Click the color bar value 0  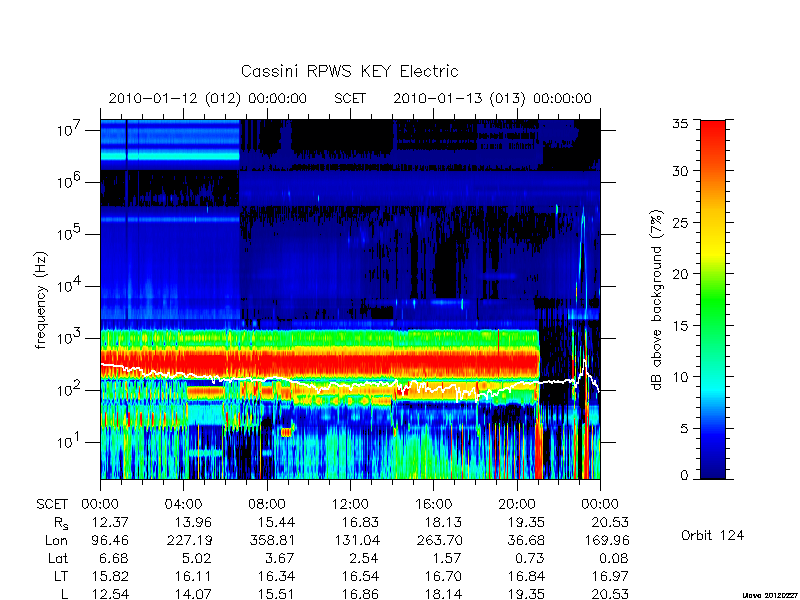click(684, 475)
